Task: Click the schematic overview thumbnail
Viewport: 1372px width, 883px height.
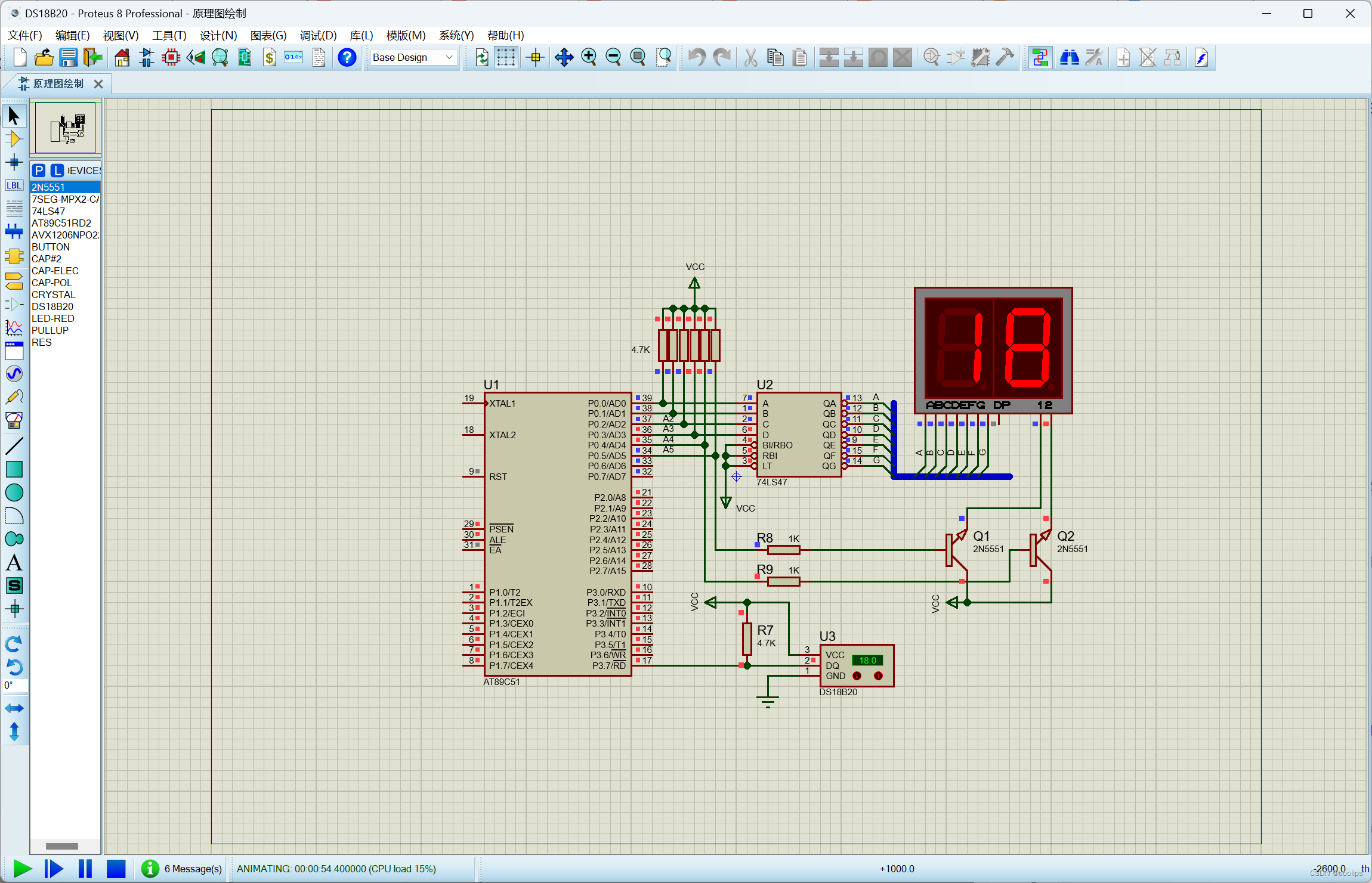Action: pyautogui.click(x=65, y=128)
